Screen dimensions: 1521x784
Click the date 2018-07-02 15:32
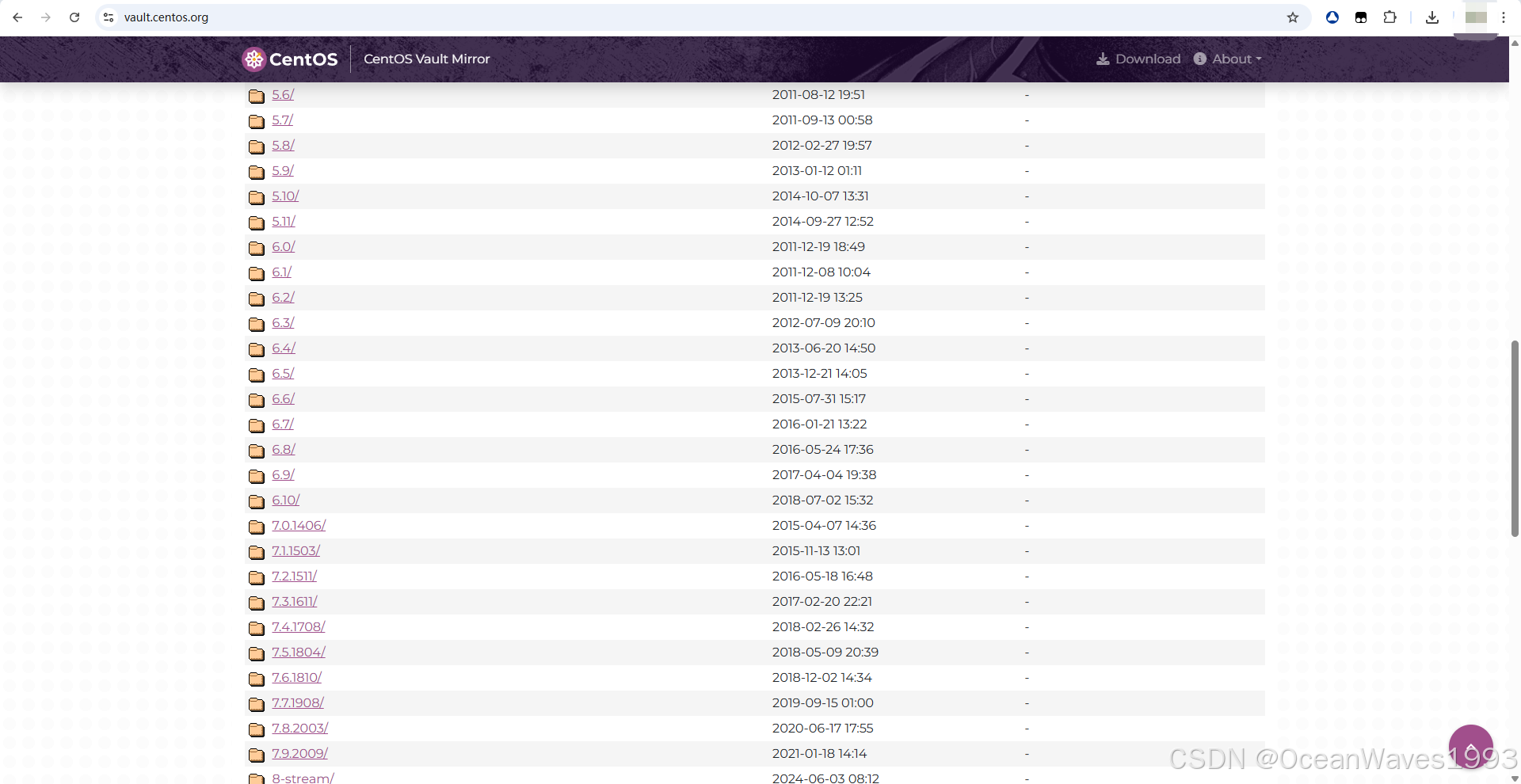(822, 500)
